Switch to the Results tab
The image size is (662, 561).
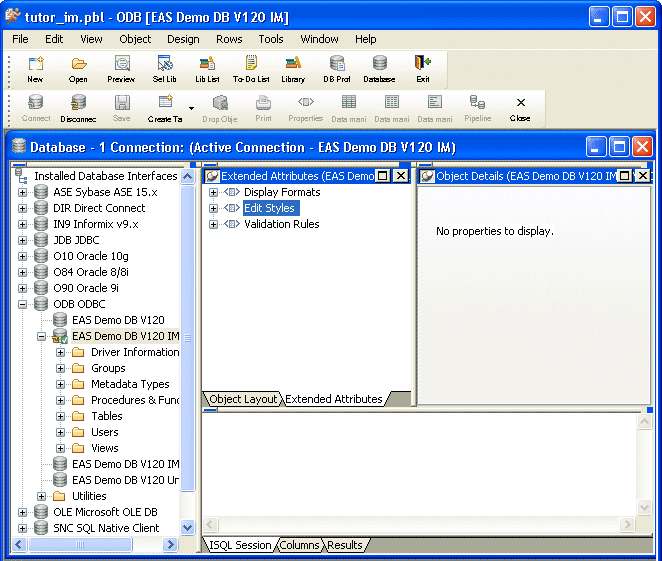coord(345,545)
